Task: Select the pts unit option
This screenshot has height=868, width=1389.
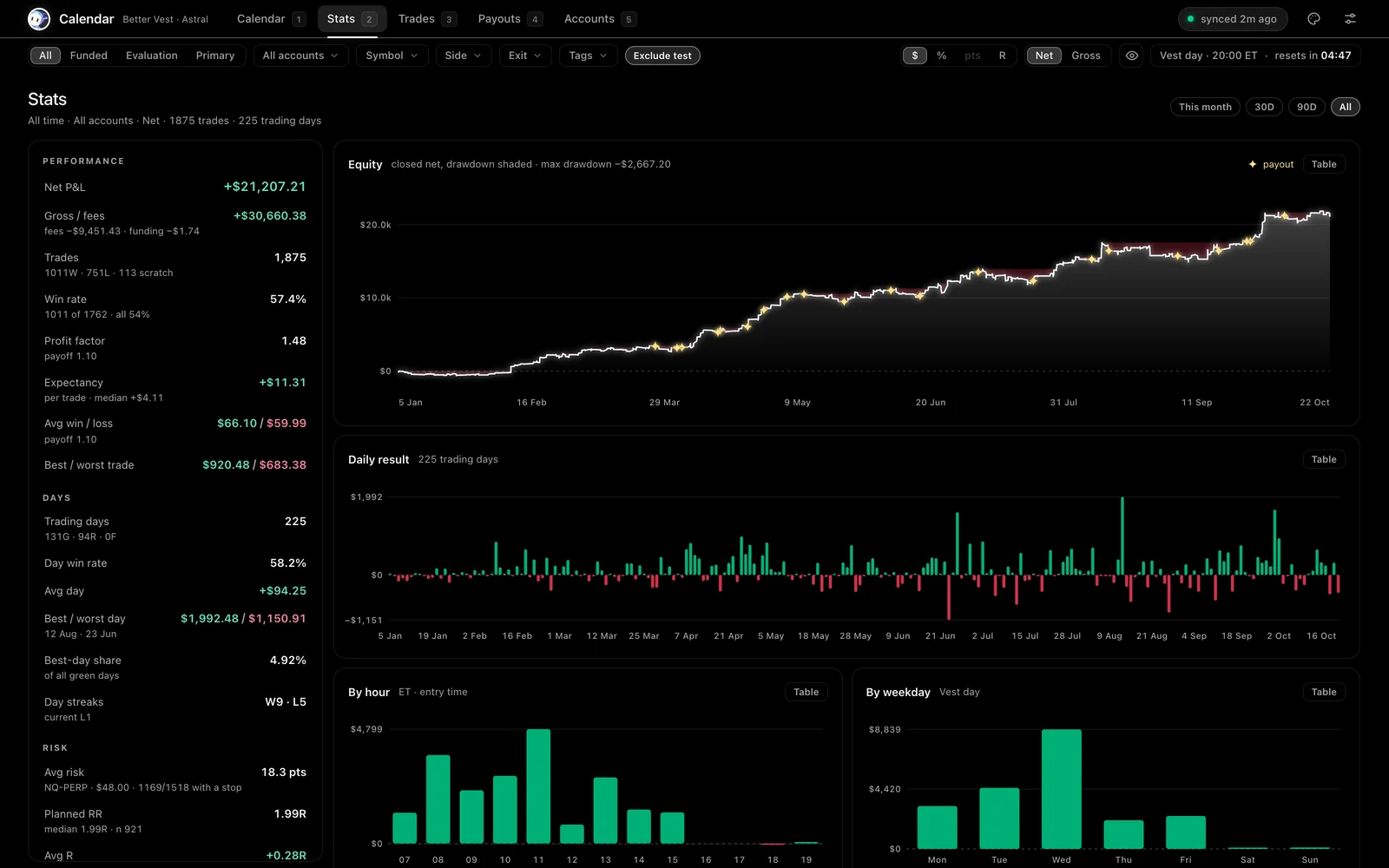Action: [x=972, y=56]
